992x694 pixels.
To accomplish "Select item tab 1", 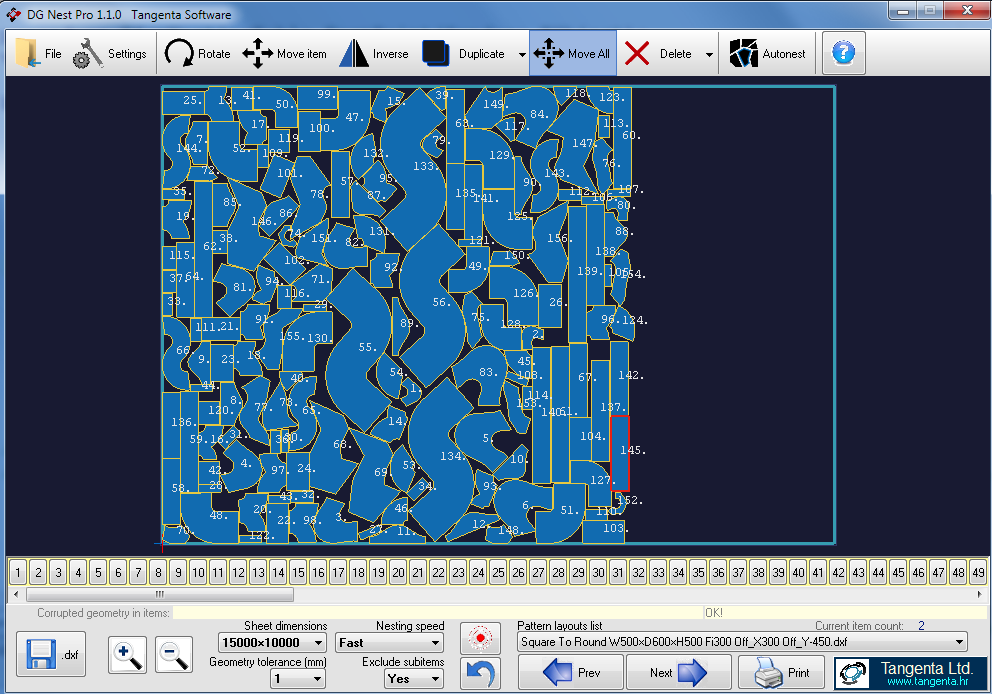I will (x=18, y=573).
